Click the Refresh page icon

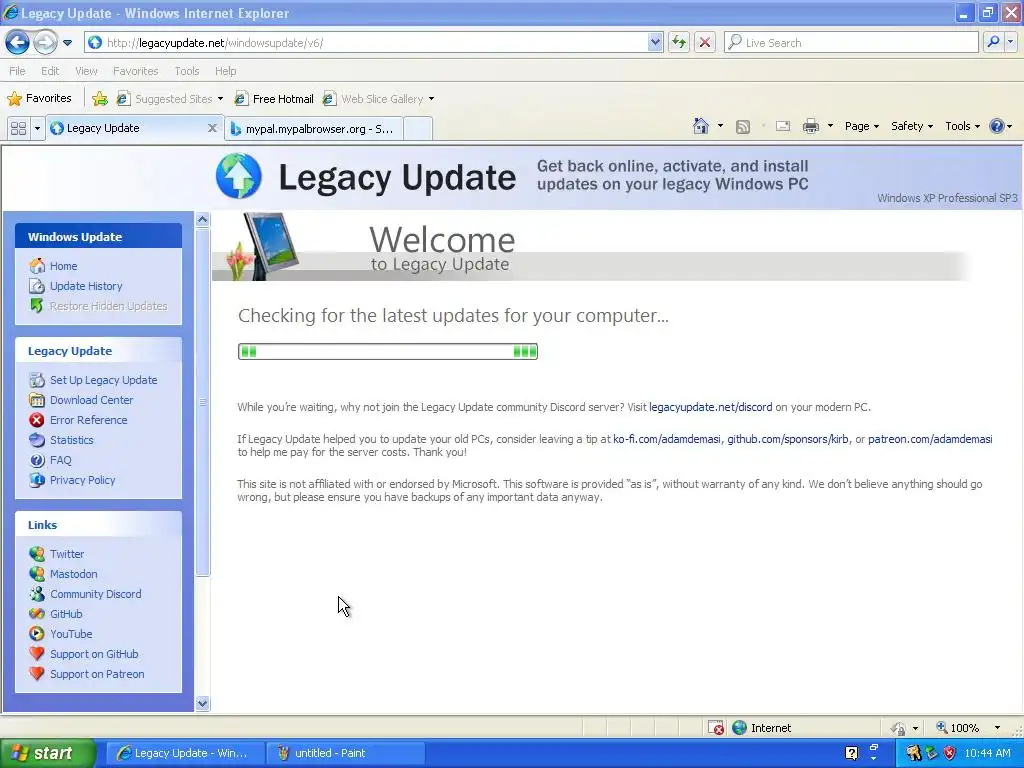pyautogui.click(x=679, y=42)
